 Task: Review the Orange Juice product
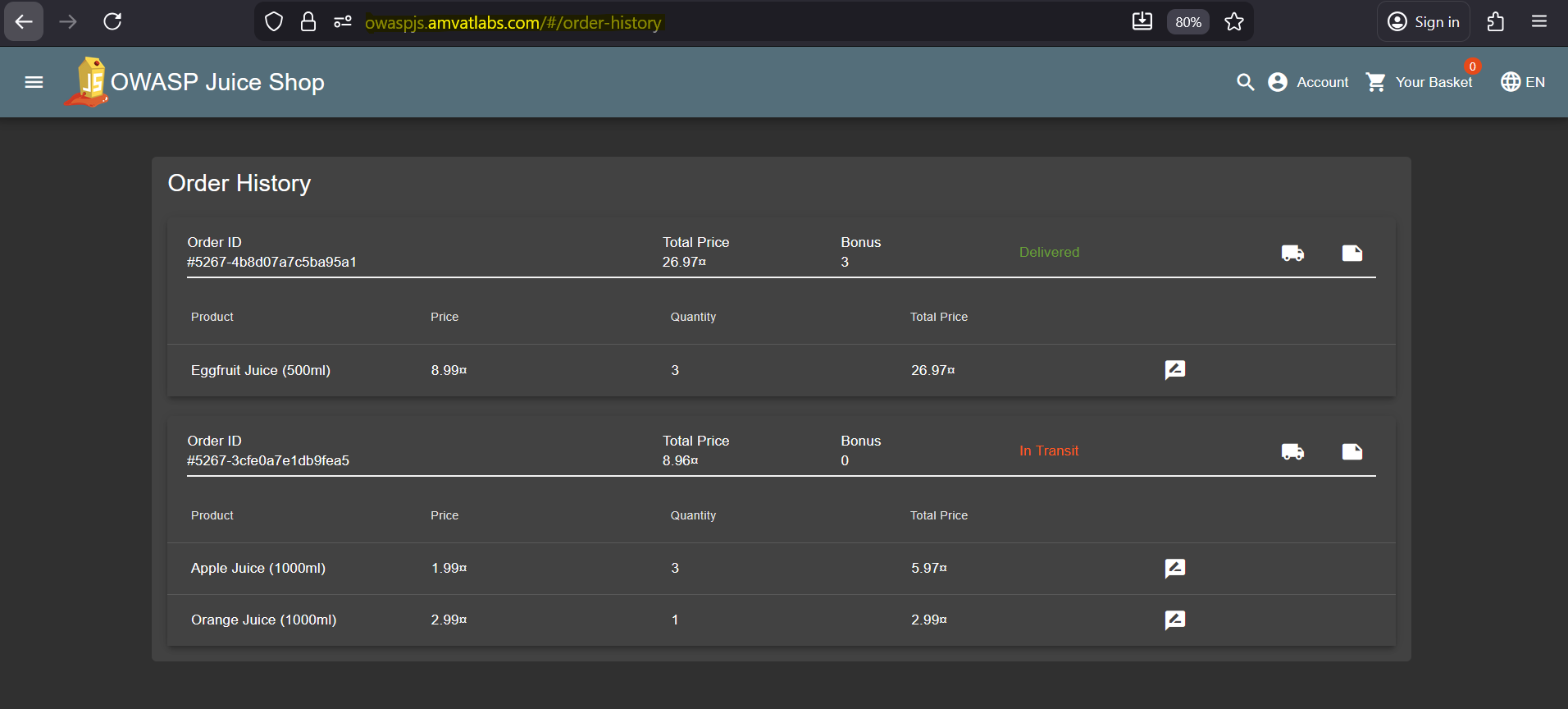(1174, 620)
